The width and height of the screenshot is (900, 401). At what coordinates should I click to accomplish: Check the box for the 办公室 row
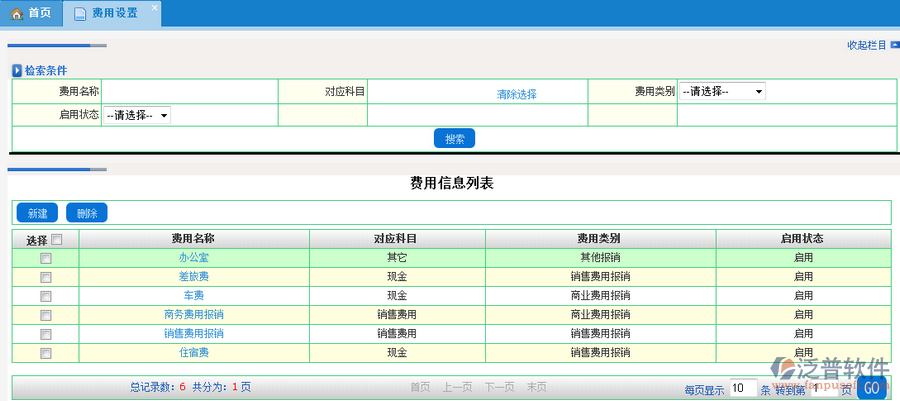[45, 258]
